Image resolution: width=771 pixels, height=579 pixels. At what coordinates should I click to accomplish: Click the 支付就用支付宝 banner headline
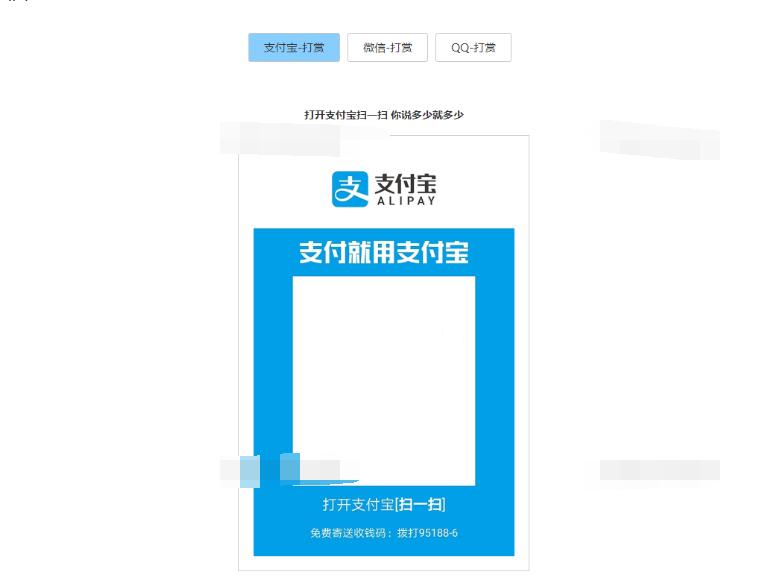pos(383,253)
